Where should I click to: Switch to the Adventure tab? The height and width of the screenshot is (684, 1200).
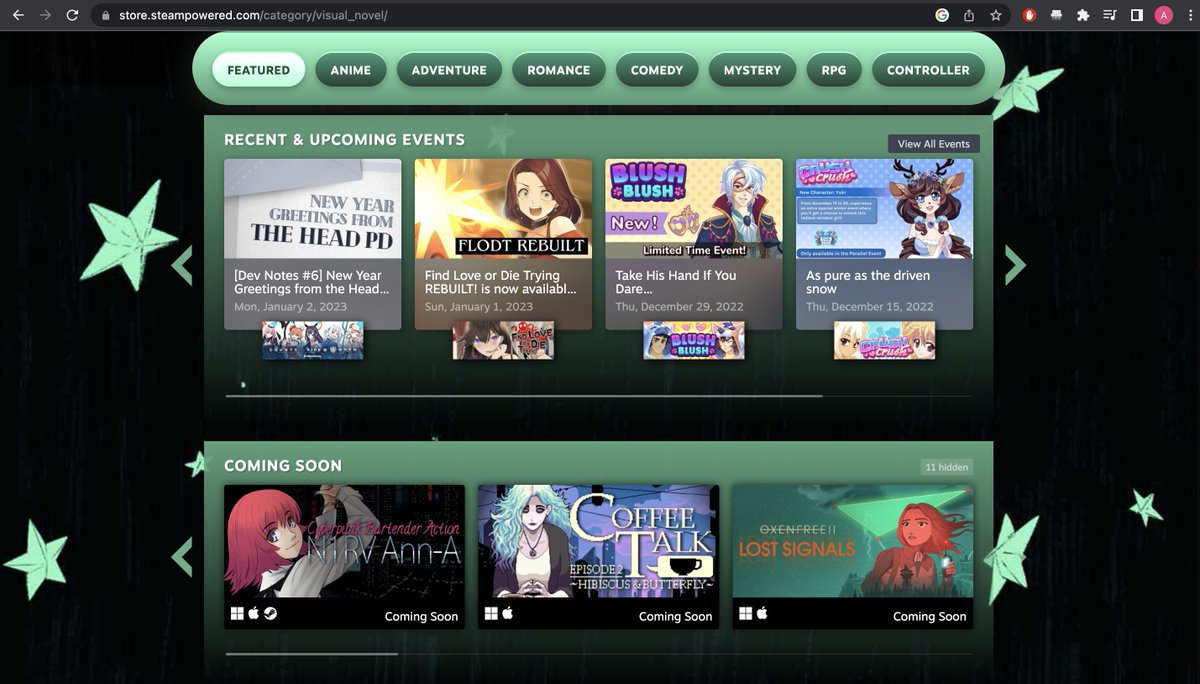[x=449, y=70]
